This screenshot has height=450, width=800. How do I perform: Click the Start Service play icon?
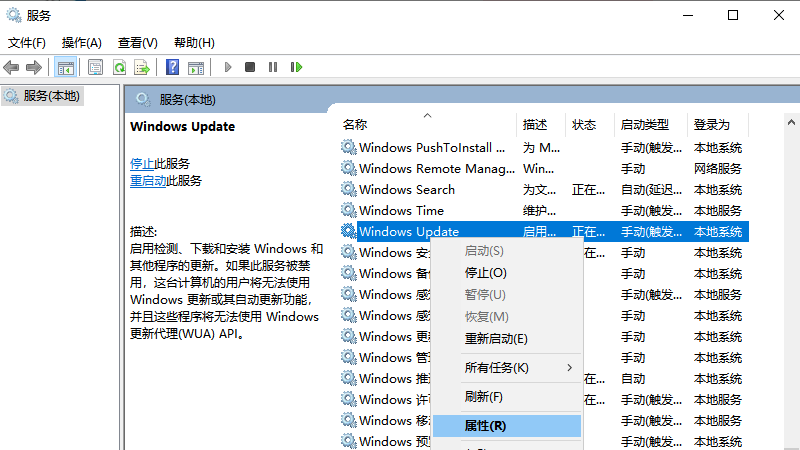point(228,67)
